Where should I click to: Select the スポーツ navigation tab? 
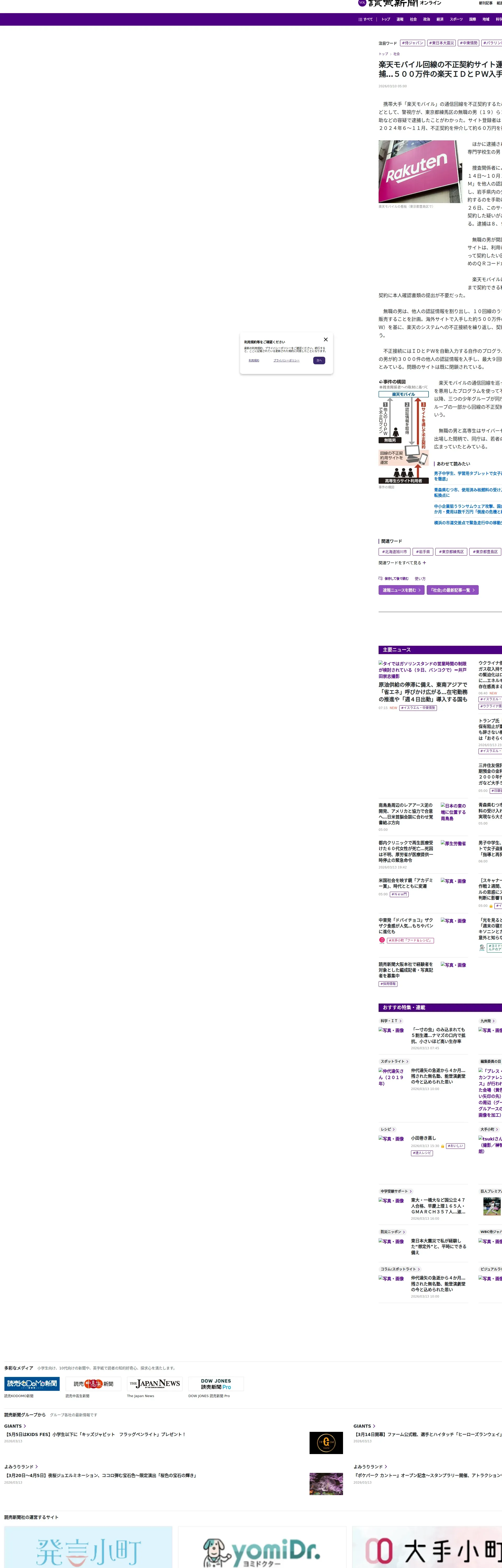click(x=456, y=20)
